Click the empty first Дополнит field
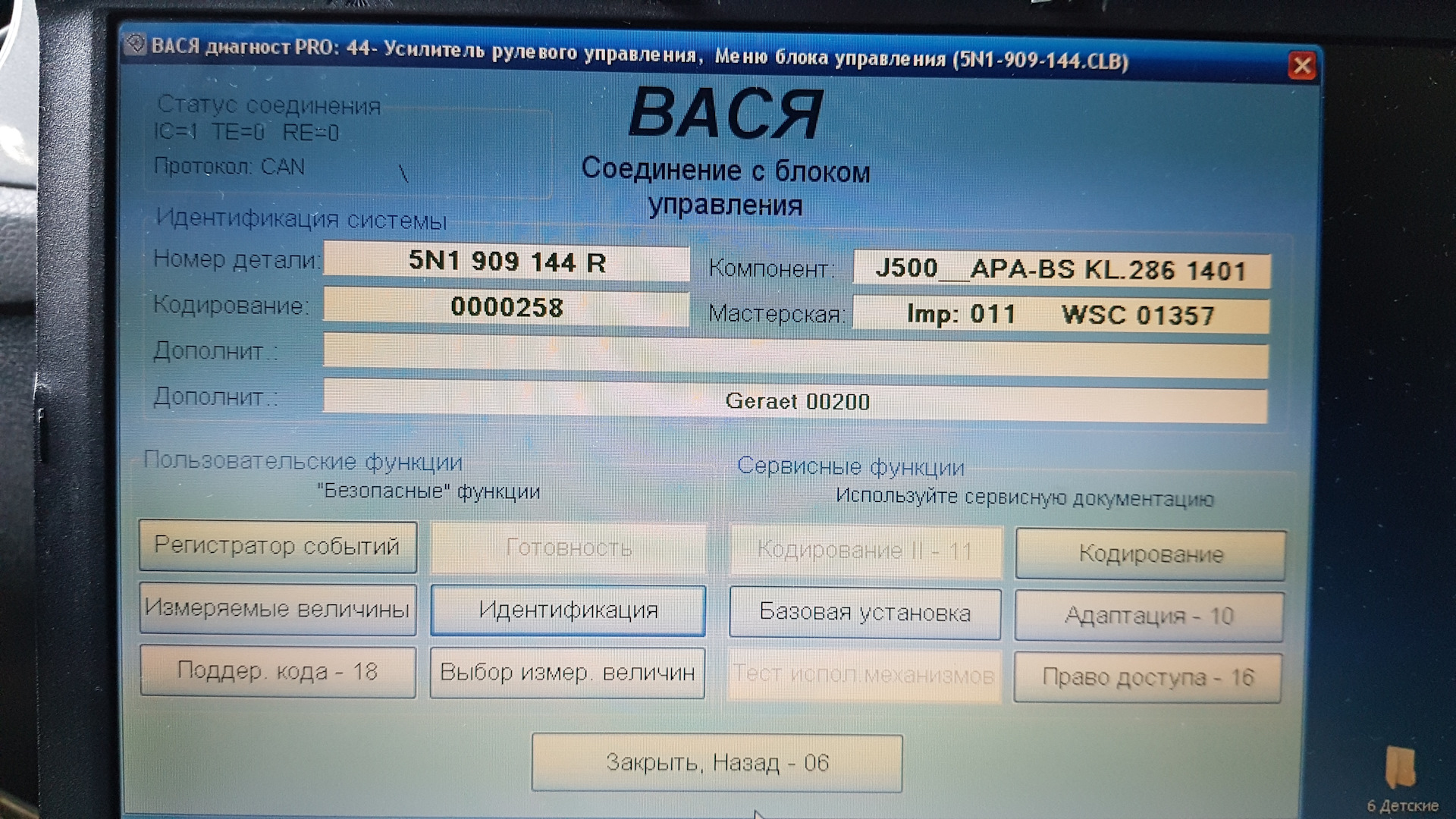Viewport: 1456px width, 819px height. coord(795,356)
